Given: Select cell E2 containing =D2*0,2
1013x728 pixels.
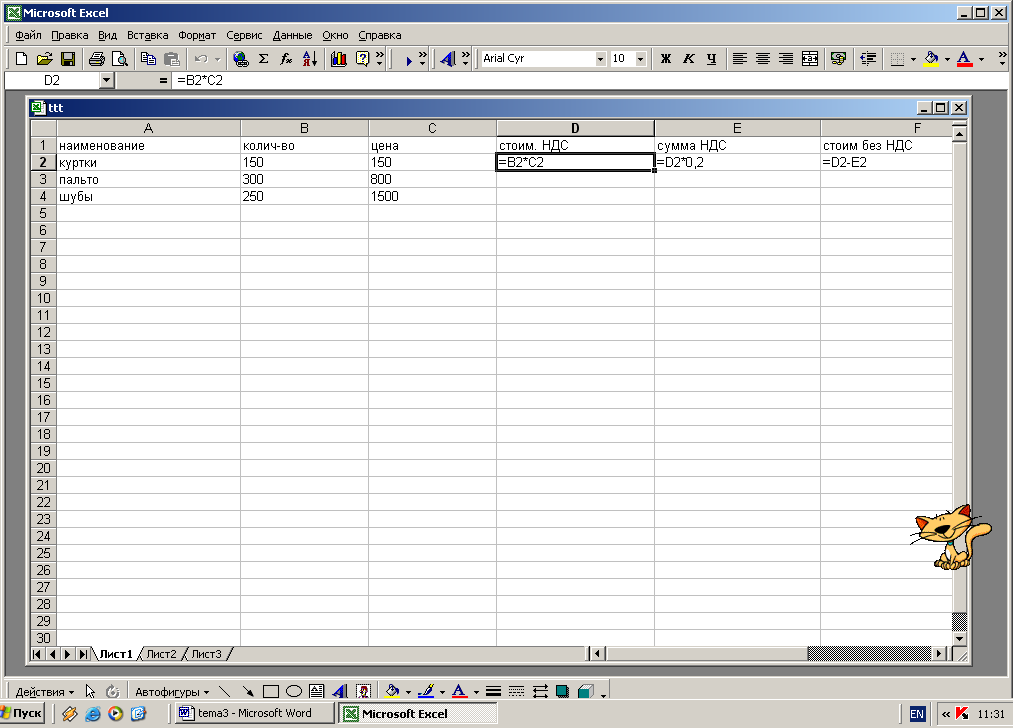Looking at the screenshot, I should pos(737,162).
